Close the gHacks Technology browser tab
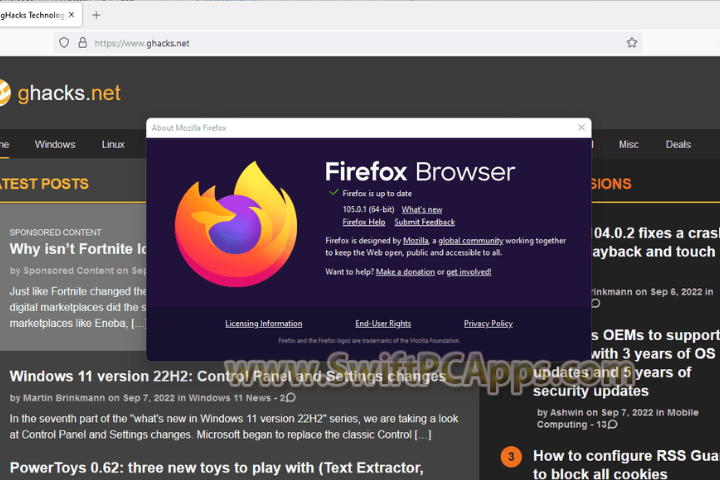 click(x=72, y=15)
